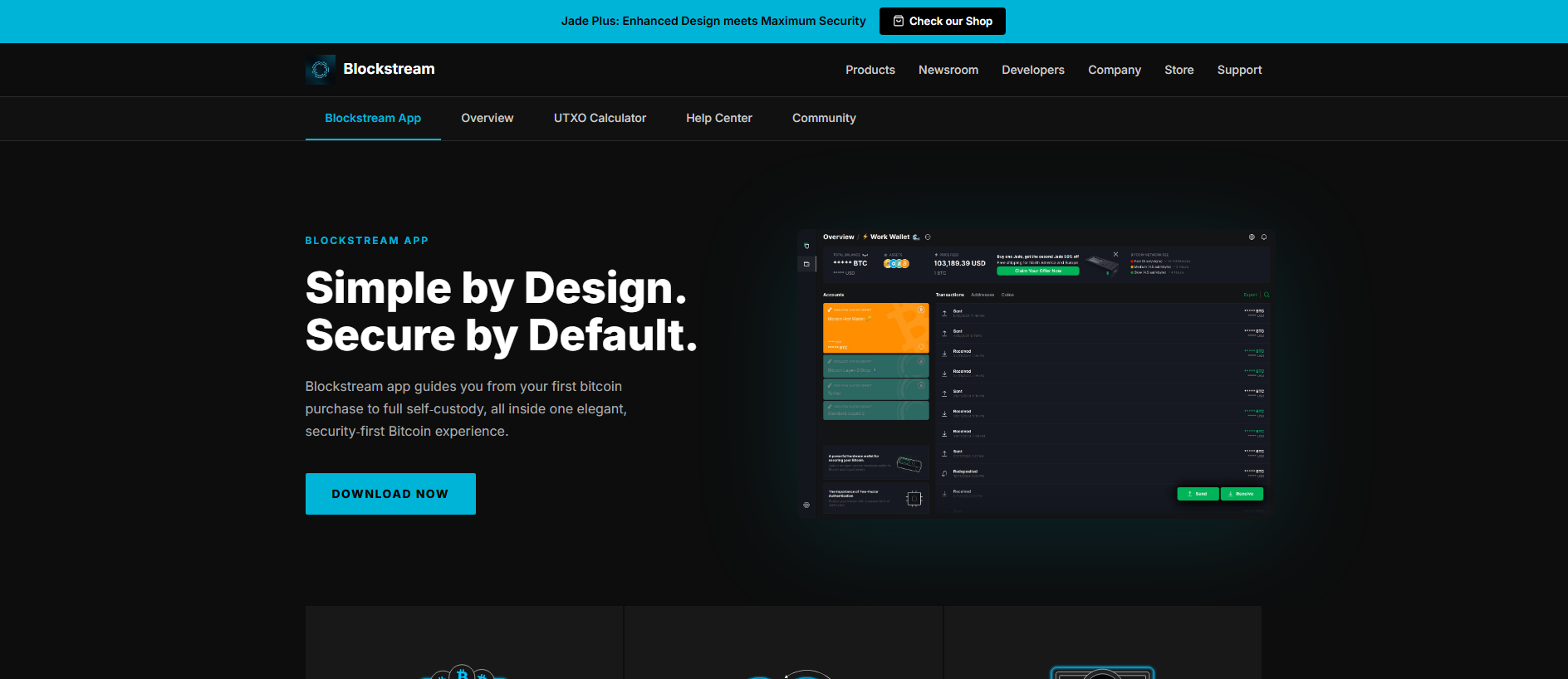Screen dimensions: 1568x679
Task: Select Company in the top navigation
Action: click(x=1115, y=70)
